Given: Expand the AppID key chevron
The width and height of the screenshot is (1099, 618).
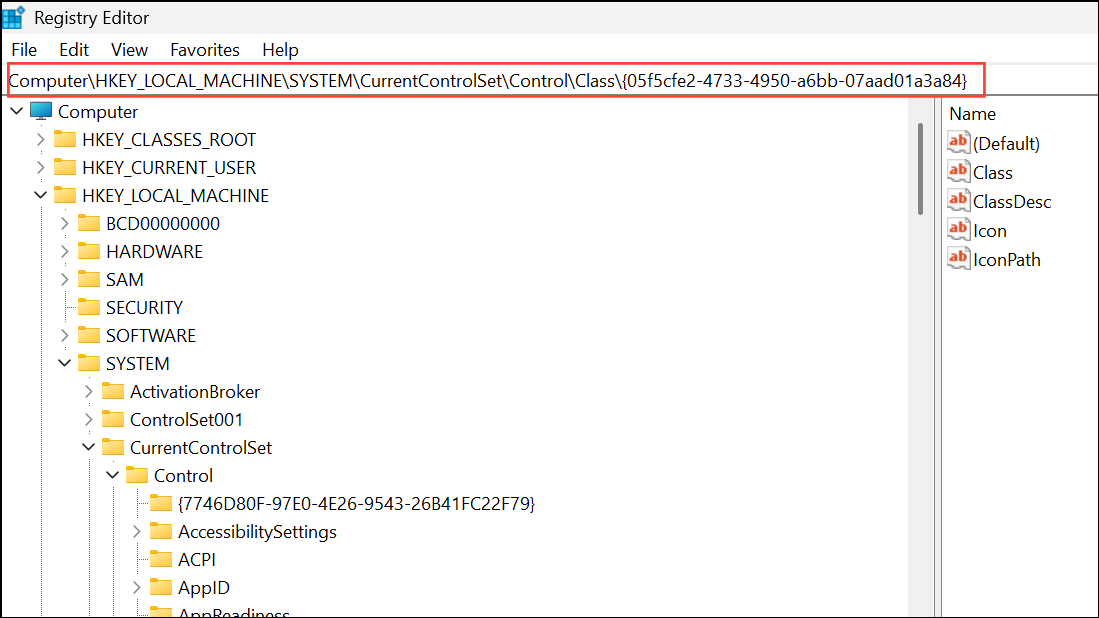Looking at the screenshot, I should point(137,588).
